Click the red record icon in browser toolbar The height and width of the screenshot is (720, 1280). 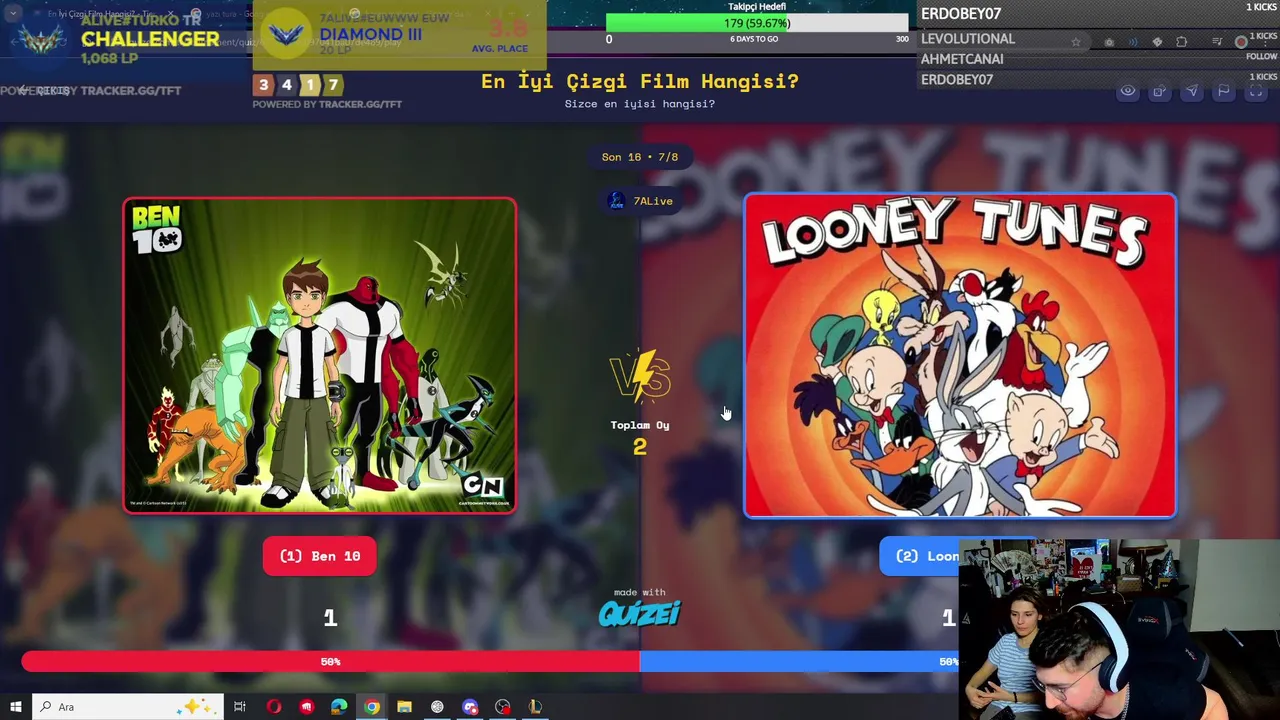tap(1241, 42)
